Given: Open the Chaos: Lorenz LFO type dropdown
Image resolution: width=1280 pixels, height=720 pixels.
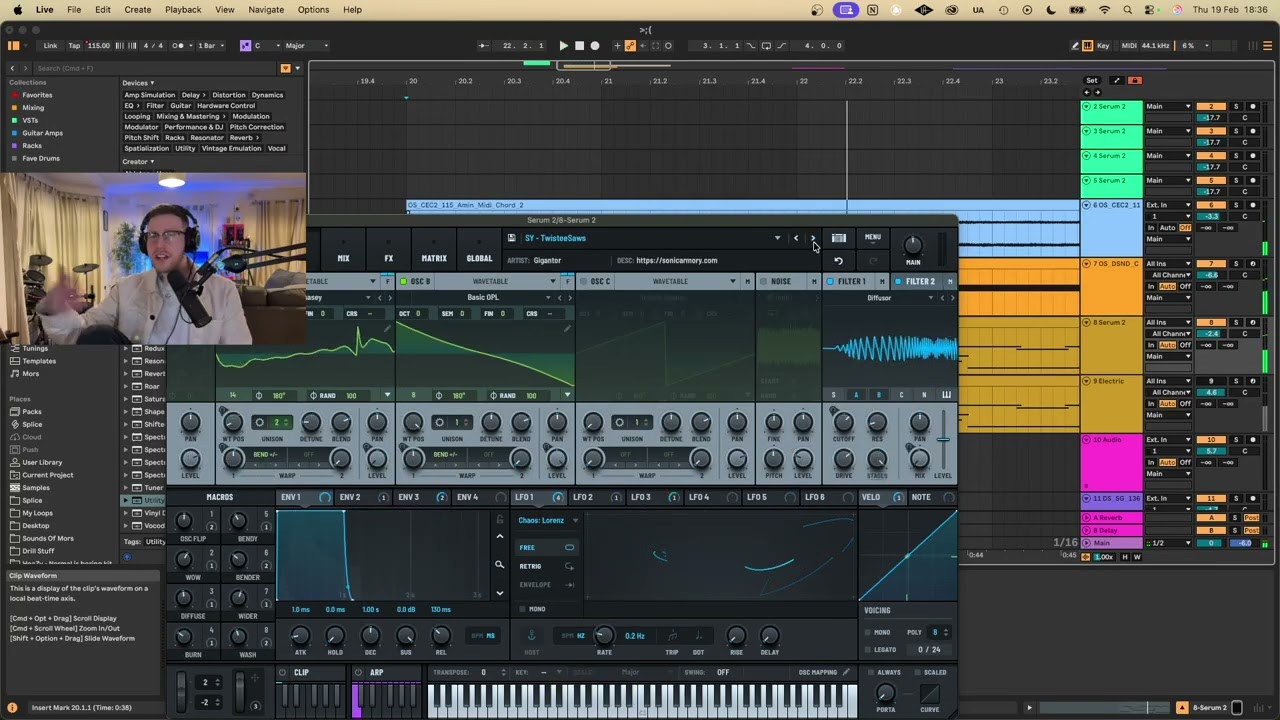Looking at the screenshot, I should [x=575, y=521].
